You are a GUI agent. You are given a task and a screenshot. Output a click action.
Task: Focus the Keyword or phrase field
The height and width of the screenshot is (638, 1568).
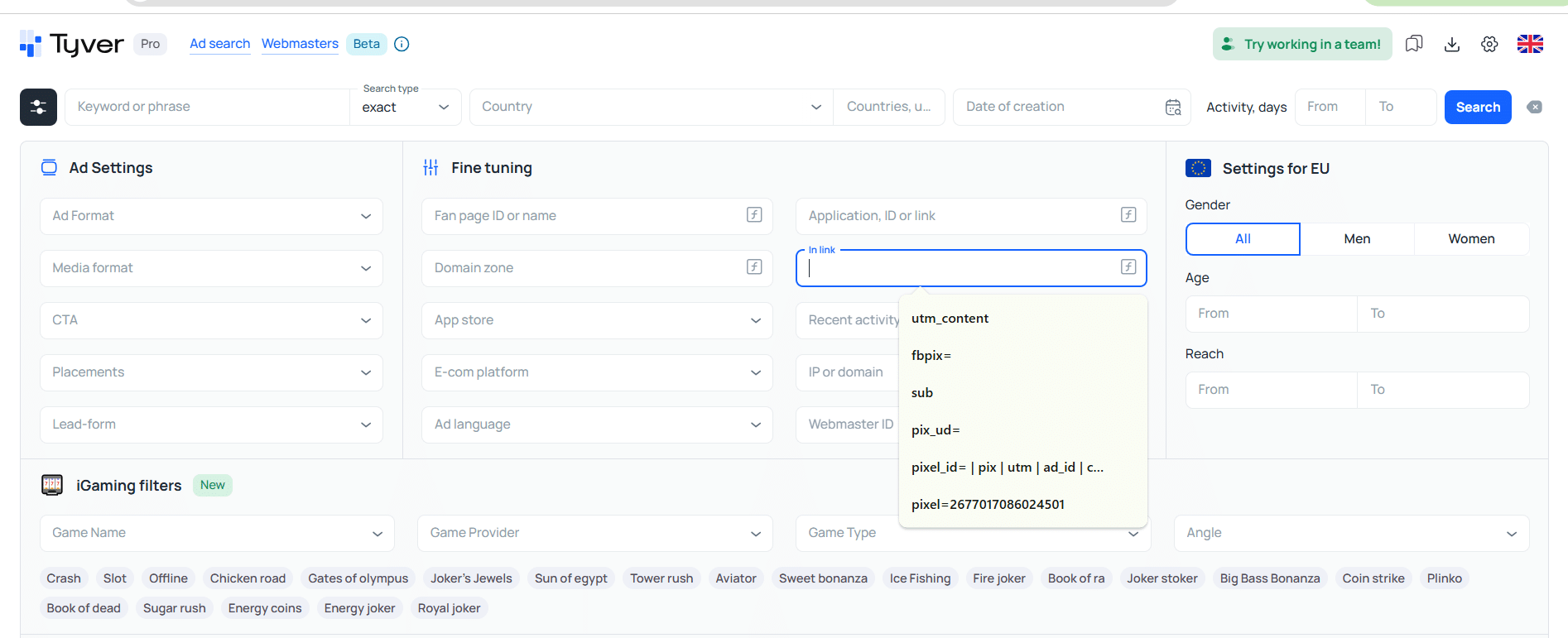click(207, 107)
